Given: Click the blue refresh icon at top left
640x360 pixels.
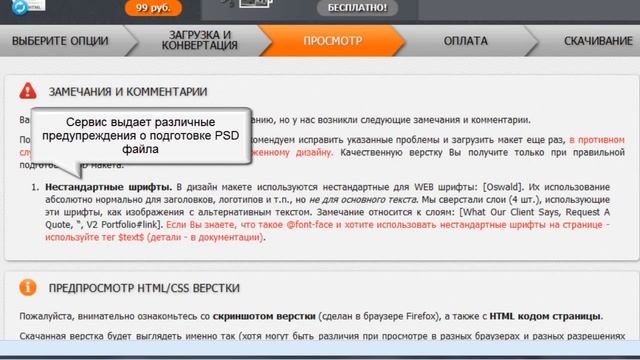Looking at the screenshot, I should click(x=19, y=7).
